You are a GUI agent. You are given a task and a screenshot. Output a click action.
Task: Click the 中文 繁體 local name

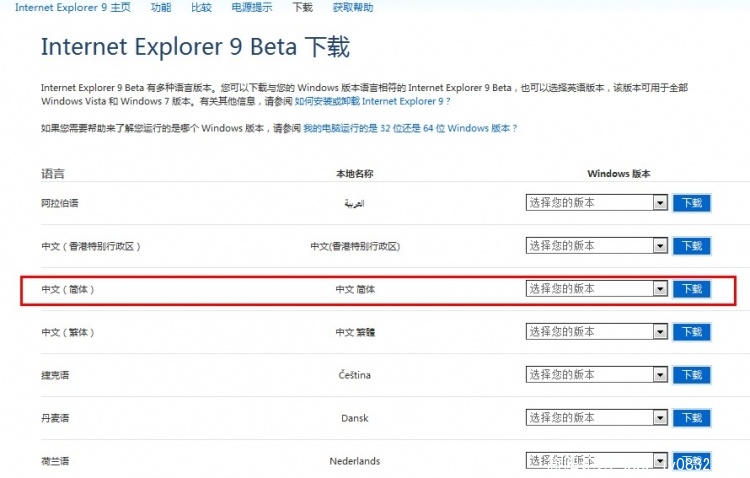coord(355,332)
